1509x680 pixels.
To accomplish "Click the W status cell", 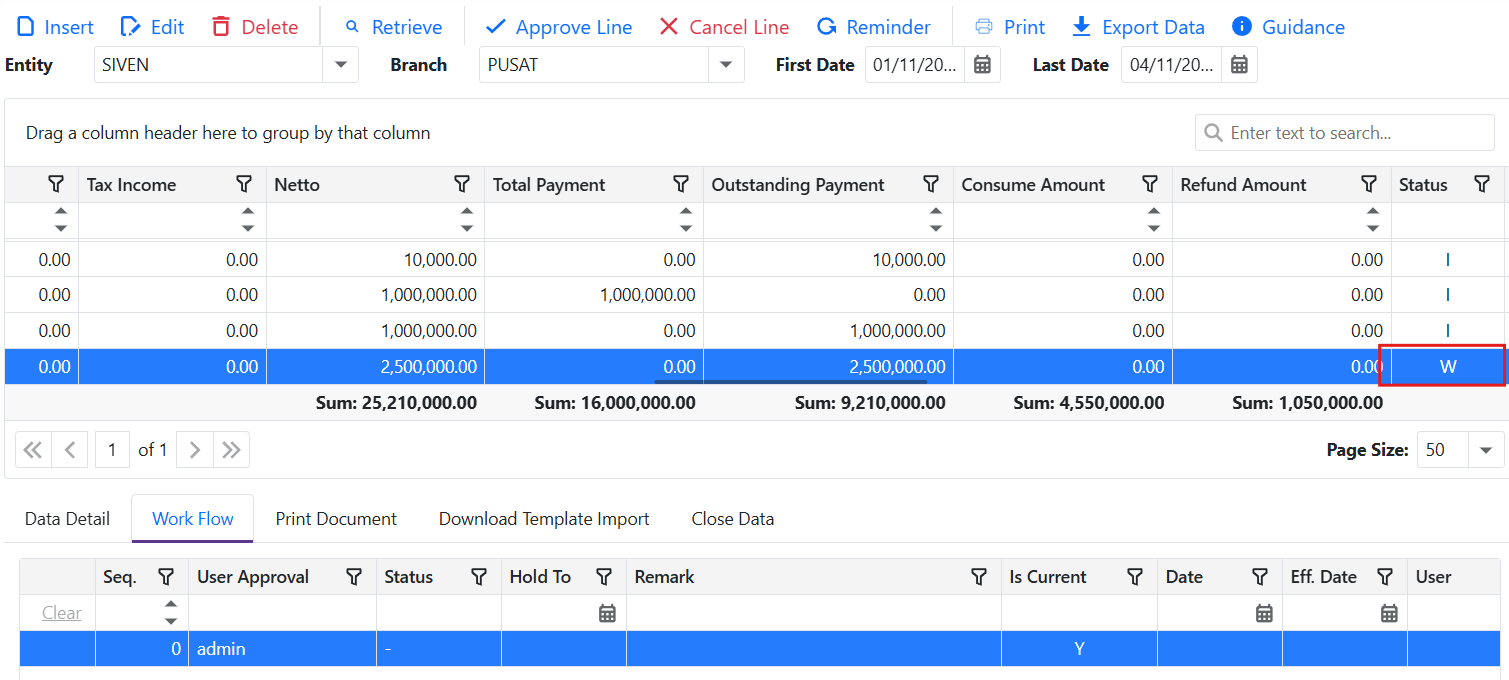I will 1448,367.
